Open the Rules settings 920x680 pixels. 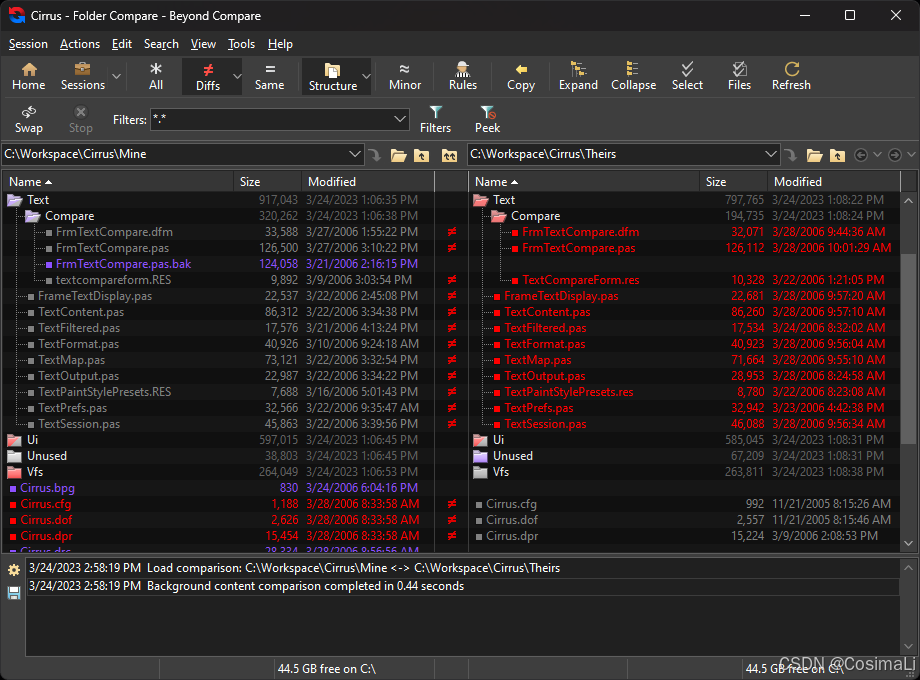[462, 76]
